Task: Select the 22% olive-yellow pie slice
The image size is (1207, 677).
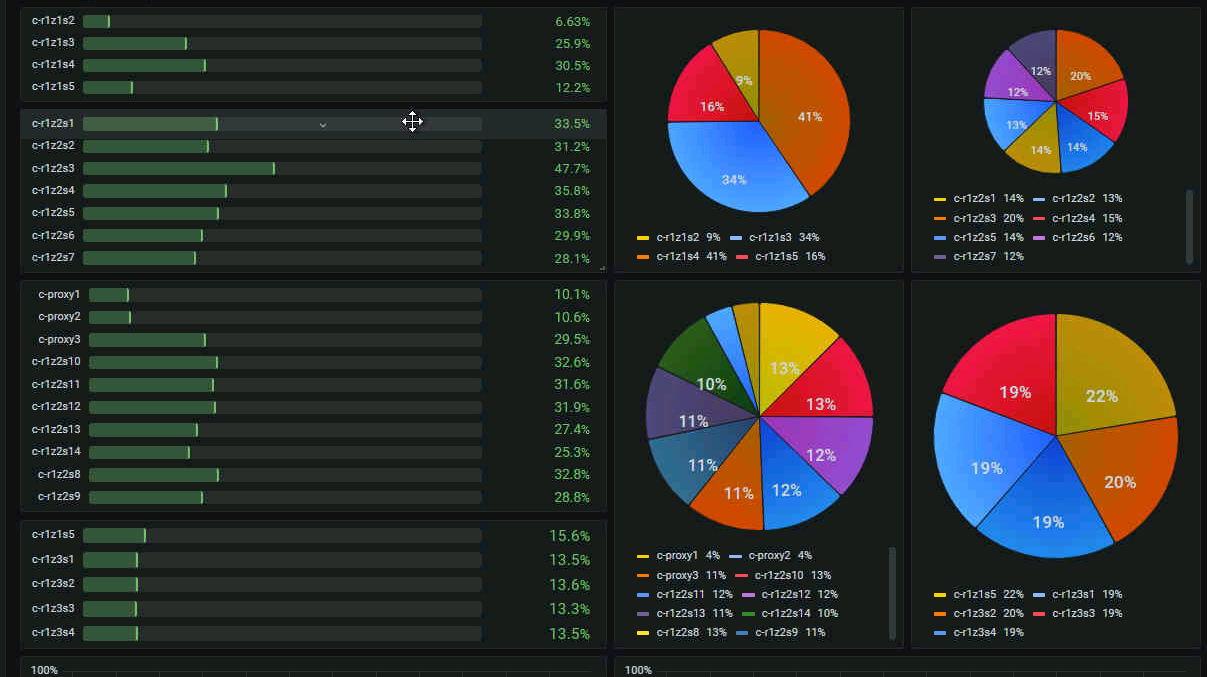Action: click(1110, 380)
